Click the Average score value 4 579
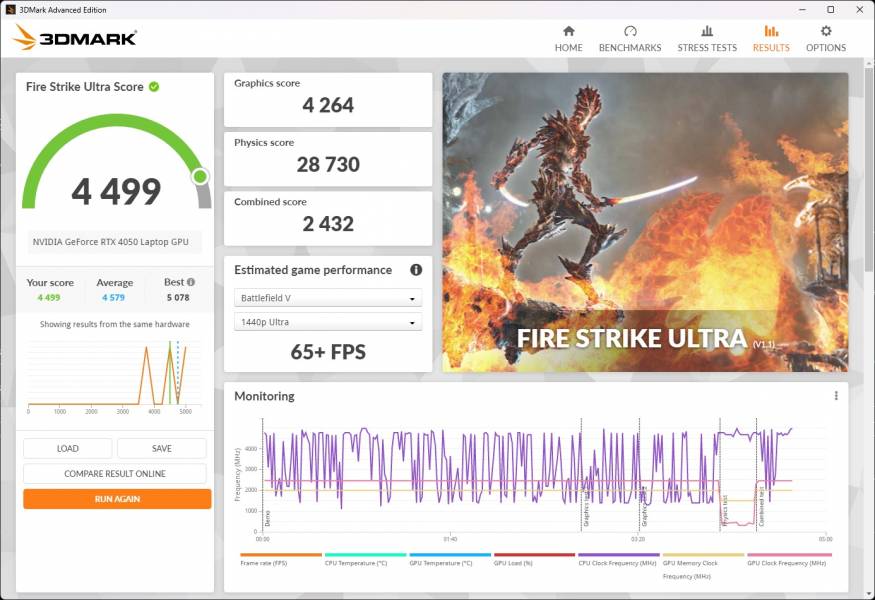The height and width of the screenshot is (600, 875). click(114, 297)
